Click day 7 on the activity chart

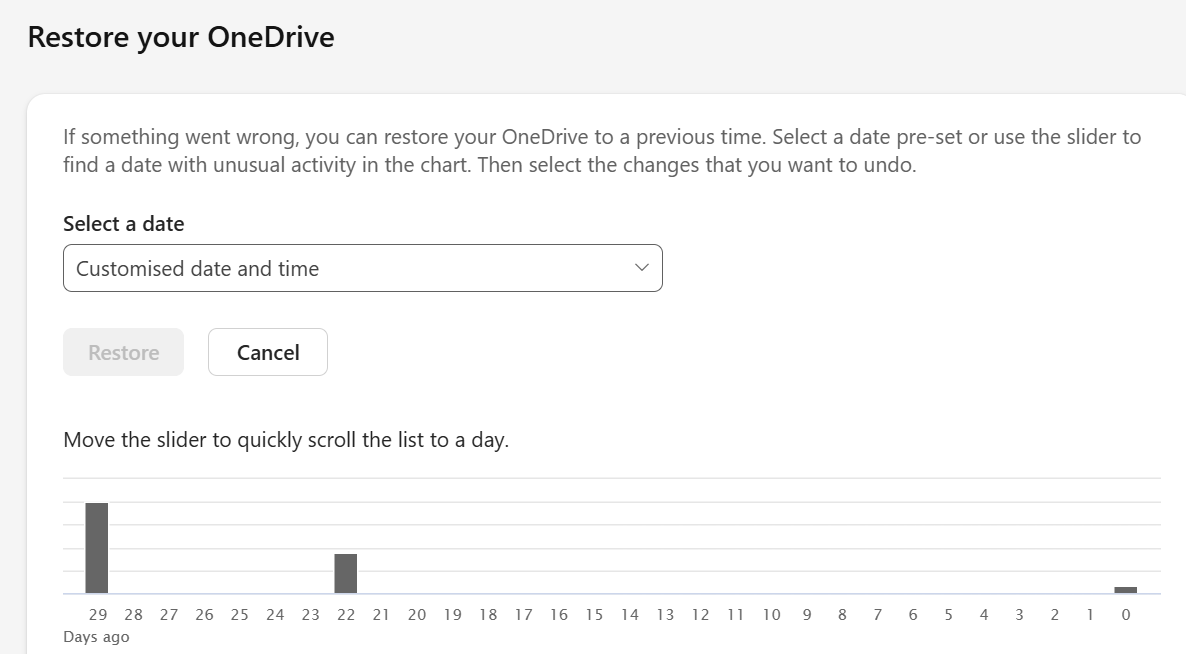pos(877,615)
